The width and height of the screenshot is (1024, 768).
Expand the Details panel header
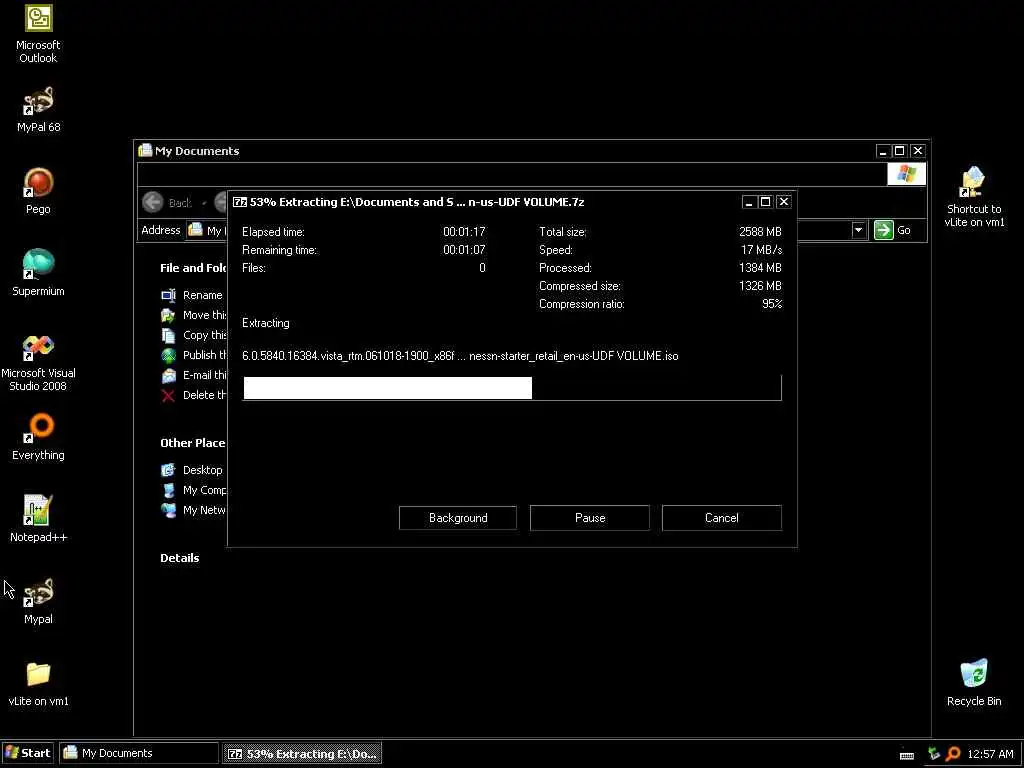pos(180,558)
